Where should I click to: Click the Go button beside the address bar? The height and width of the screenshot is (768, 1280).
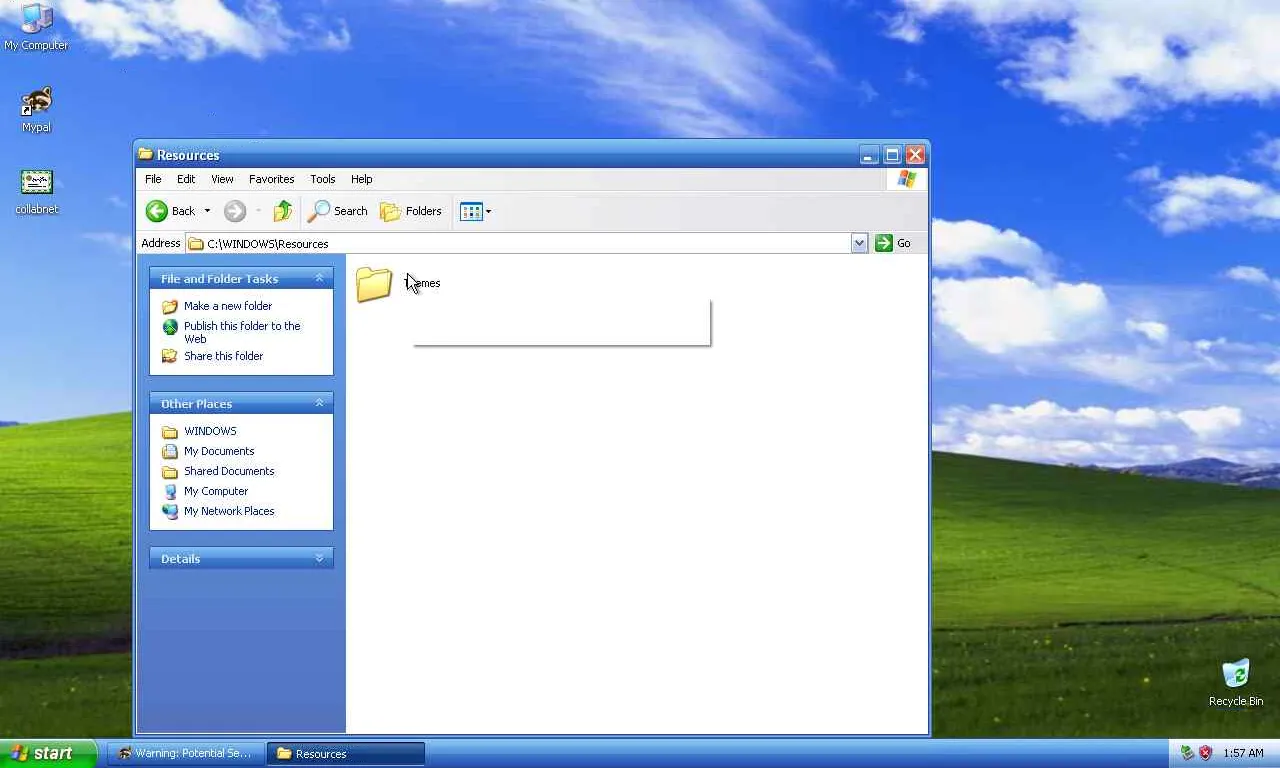893,243
